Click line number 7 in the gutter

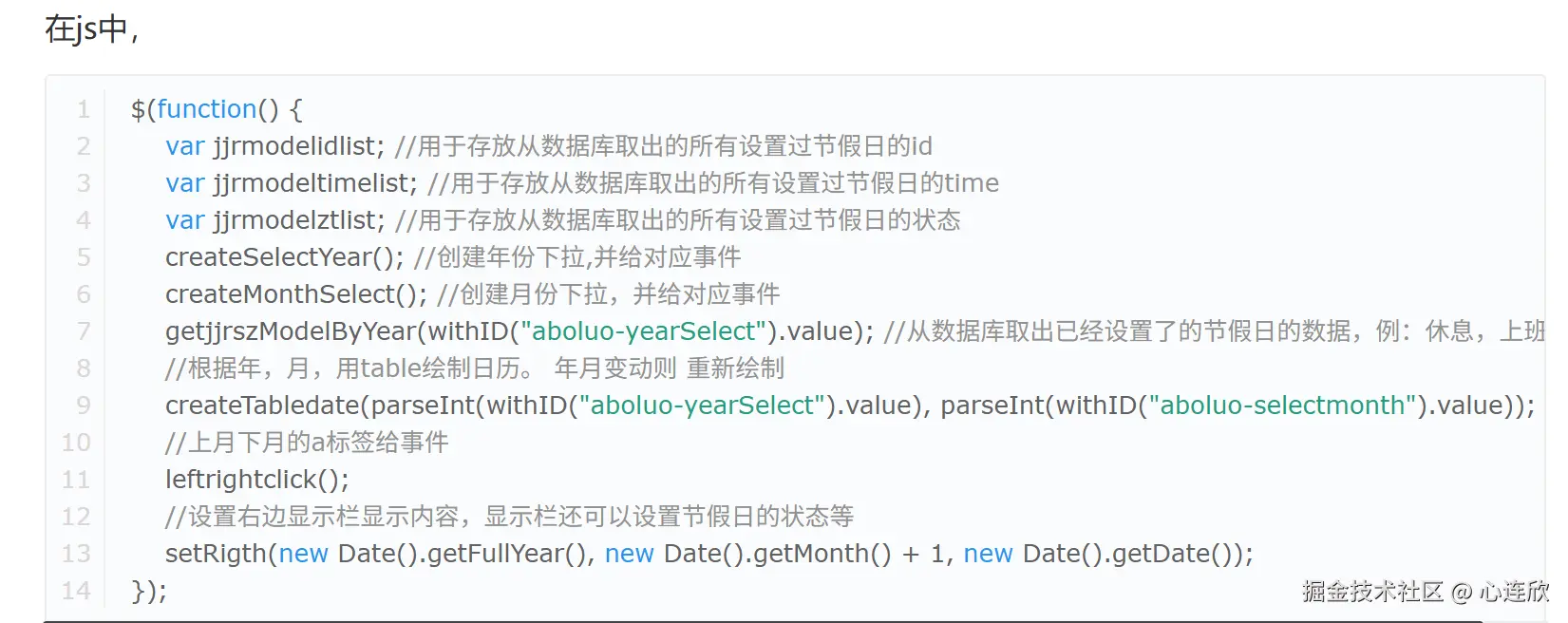[x=84, y=331]
